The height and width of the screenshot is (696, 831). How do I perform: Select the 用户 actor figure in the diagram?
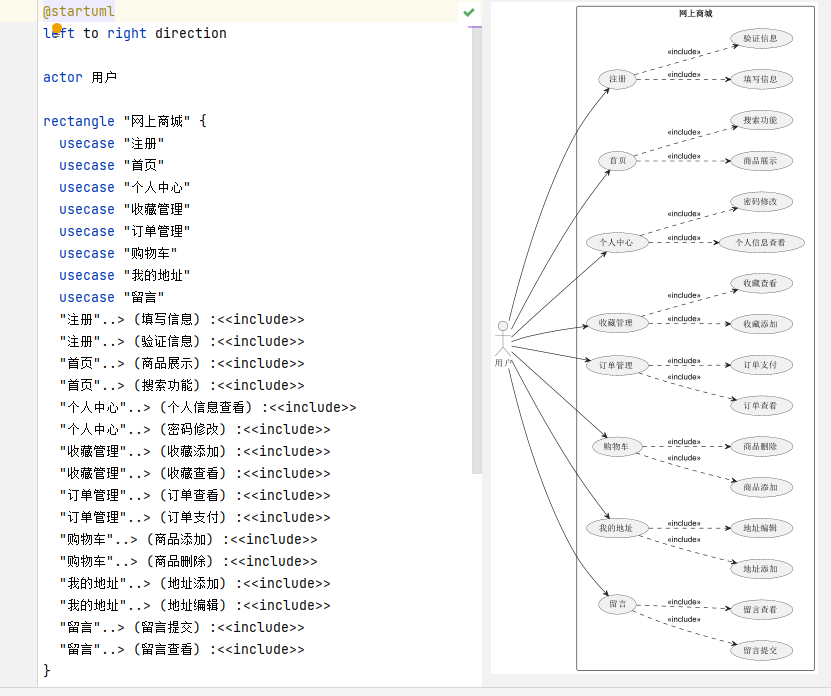(x=503, y=343)
